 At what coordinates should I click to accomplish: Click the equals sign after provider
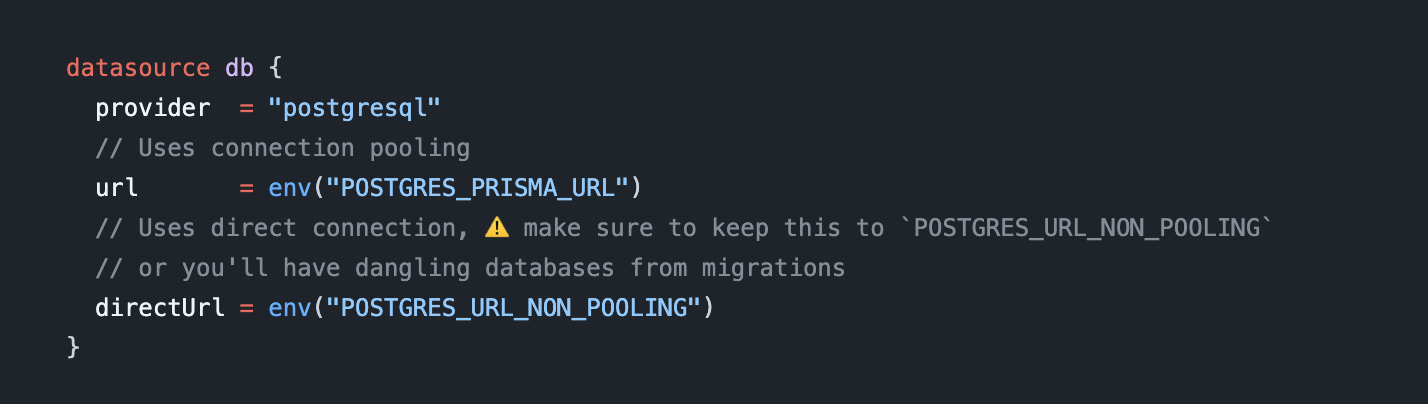point(247,108)
